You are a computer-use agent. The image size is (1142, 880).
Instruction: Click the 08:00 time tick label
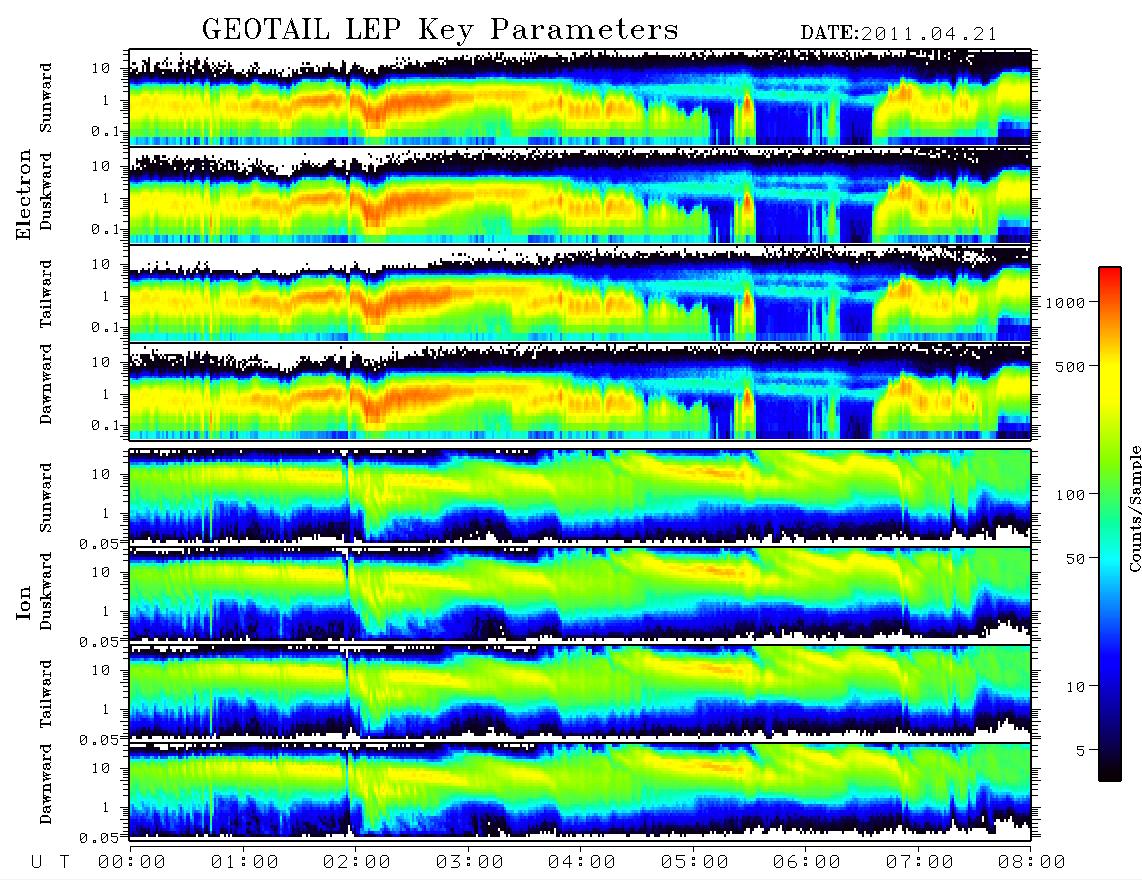click(x=1032, y=862)
